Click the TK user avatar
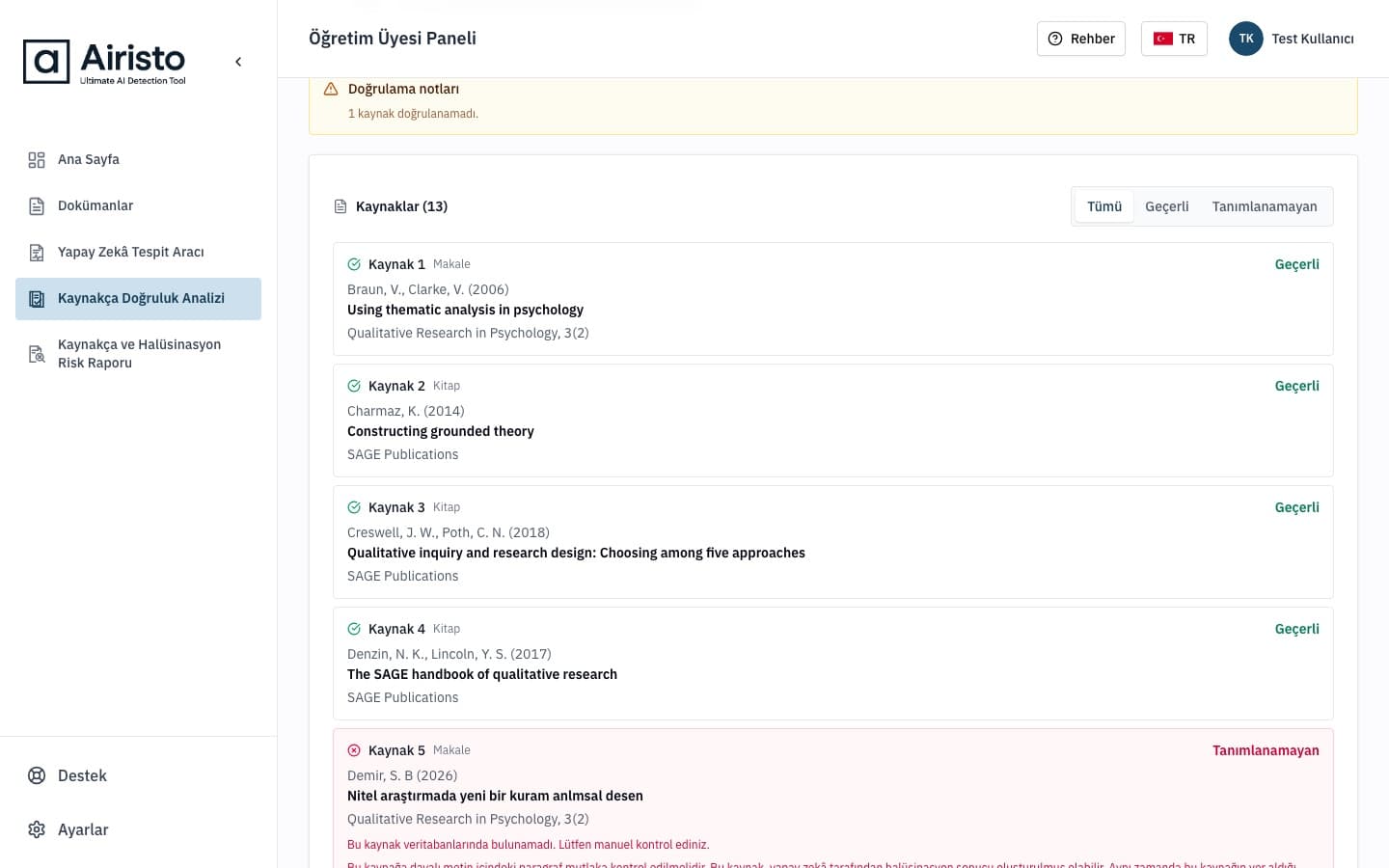1389x868 pixels. point(1245,39)
